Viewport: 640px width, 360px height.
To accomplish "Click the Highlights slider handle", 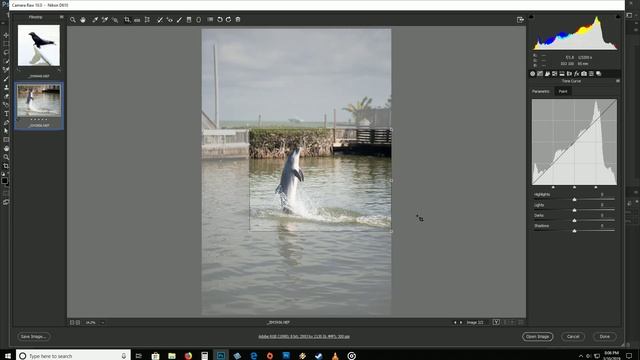I will [574, 199].
